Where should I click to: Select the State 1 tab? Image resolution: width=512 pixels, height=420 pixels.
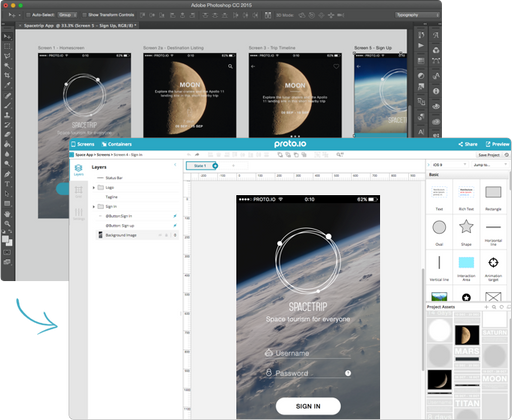click(x=200, y=166)
